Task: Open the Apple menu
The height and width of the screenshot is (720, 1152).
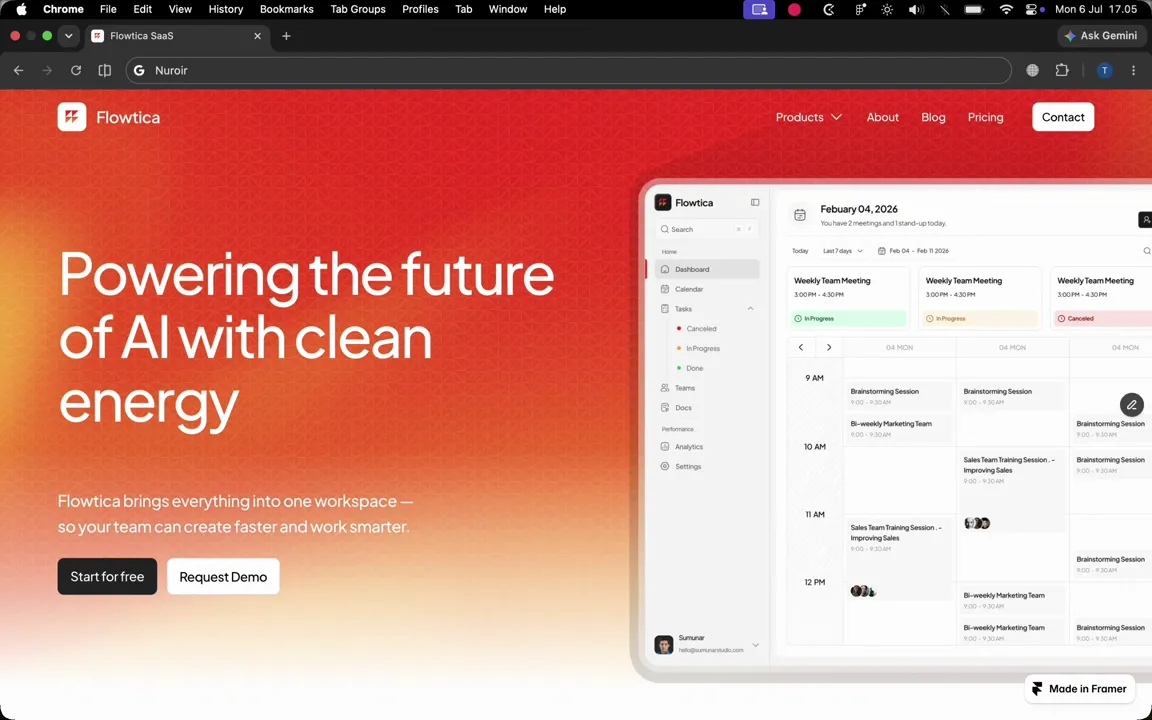Action: (x=21, y=10)
